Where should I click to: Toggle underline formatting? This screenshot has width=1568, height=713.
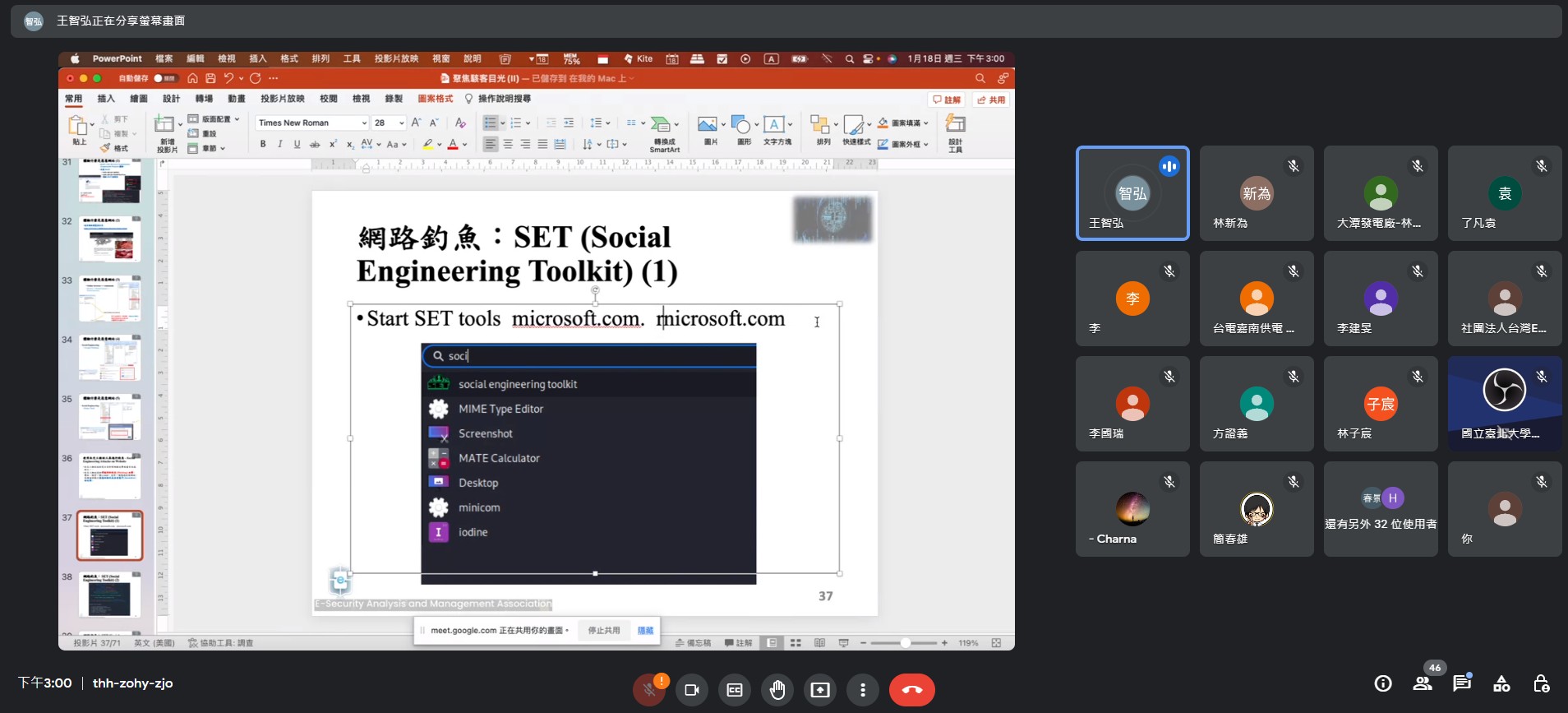tap(297, 144)
